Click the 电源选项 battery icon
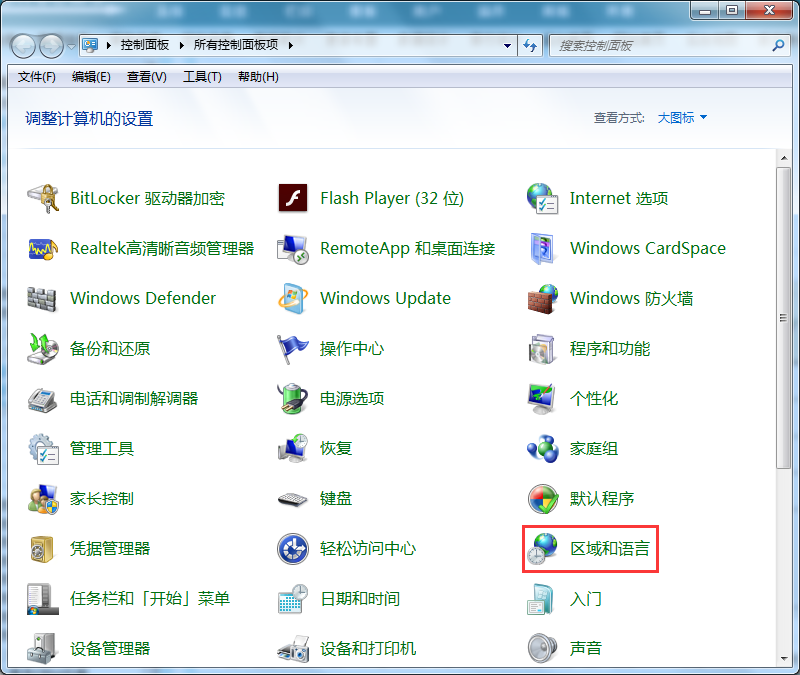 [x=292, y=398]
